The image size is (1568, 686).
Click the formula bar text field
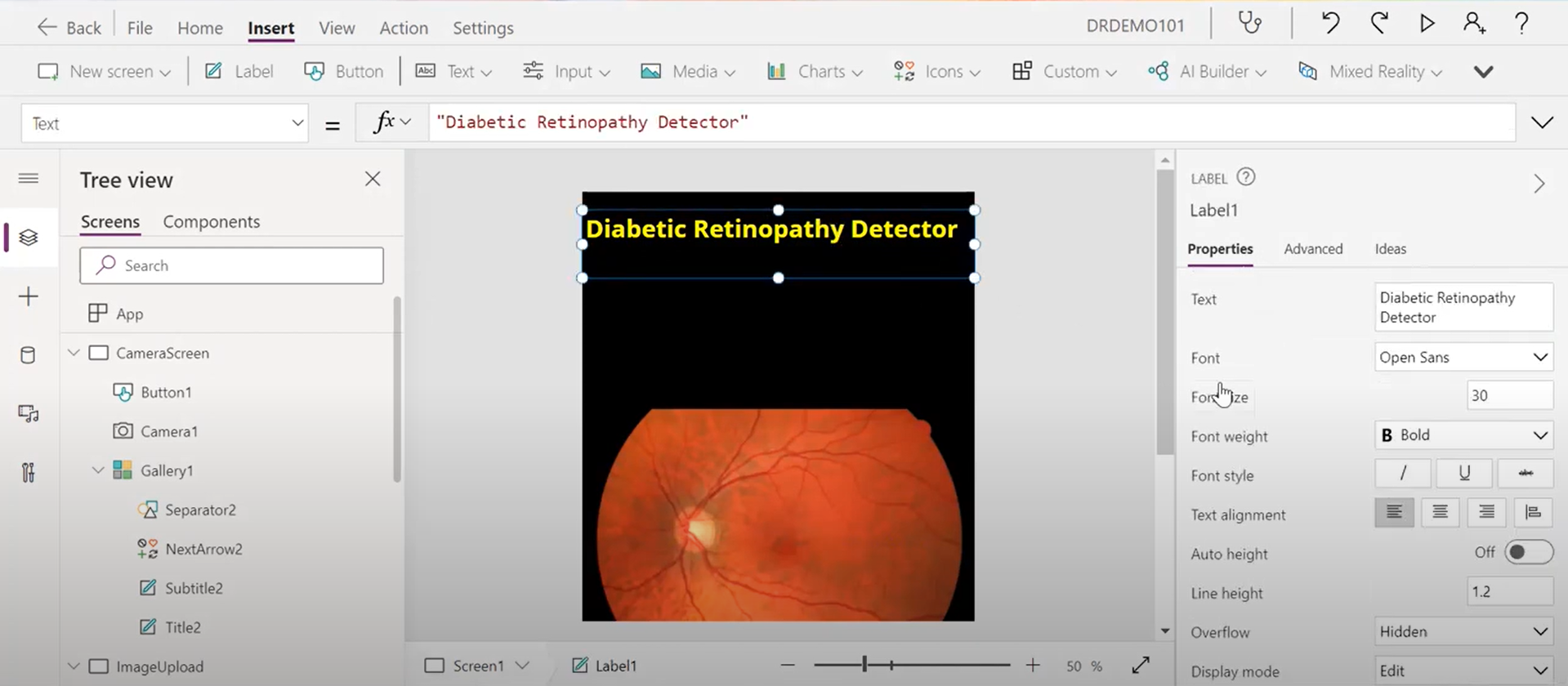pos(972,122)
